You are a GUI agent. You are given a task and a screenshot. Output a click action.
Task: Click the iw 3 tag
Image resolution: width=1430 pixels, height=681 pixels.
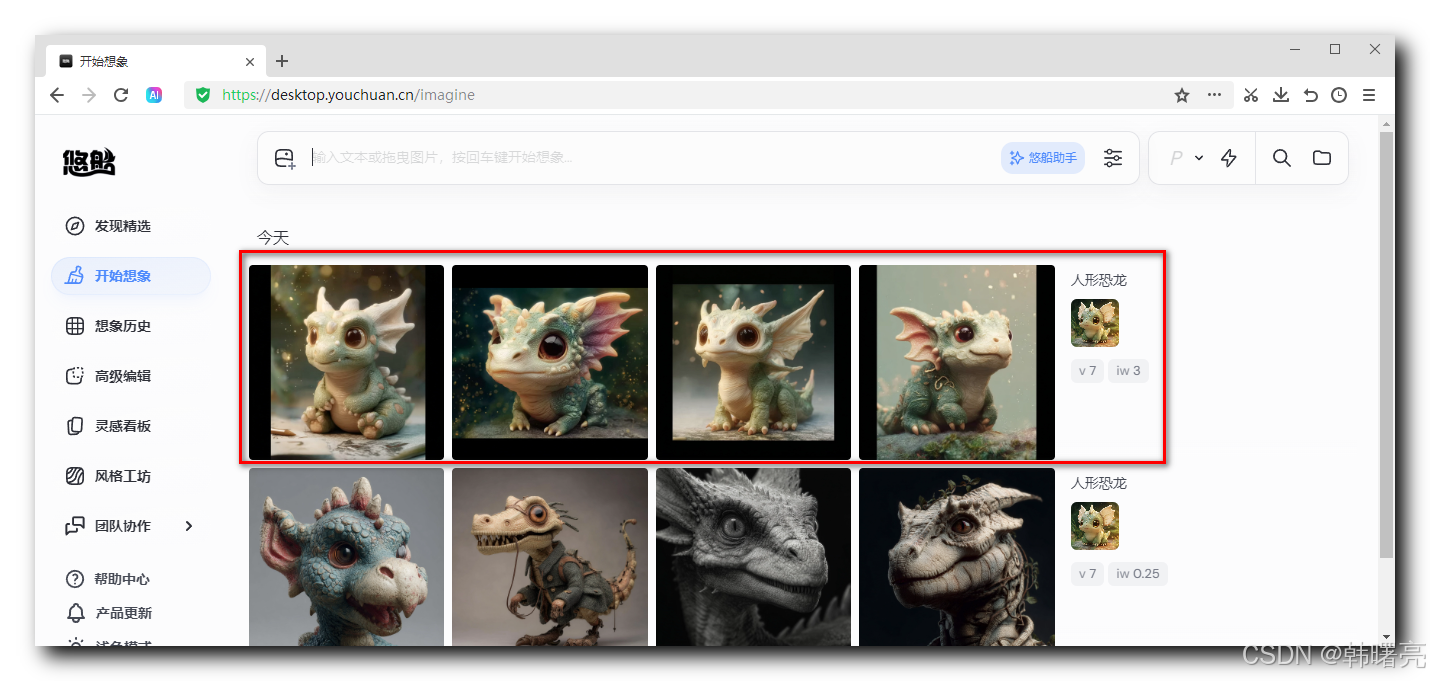[1129, 371]
